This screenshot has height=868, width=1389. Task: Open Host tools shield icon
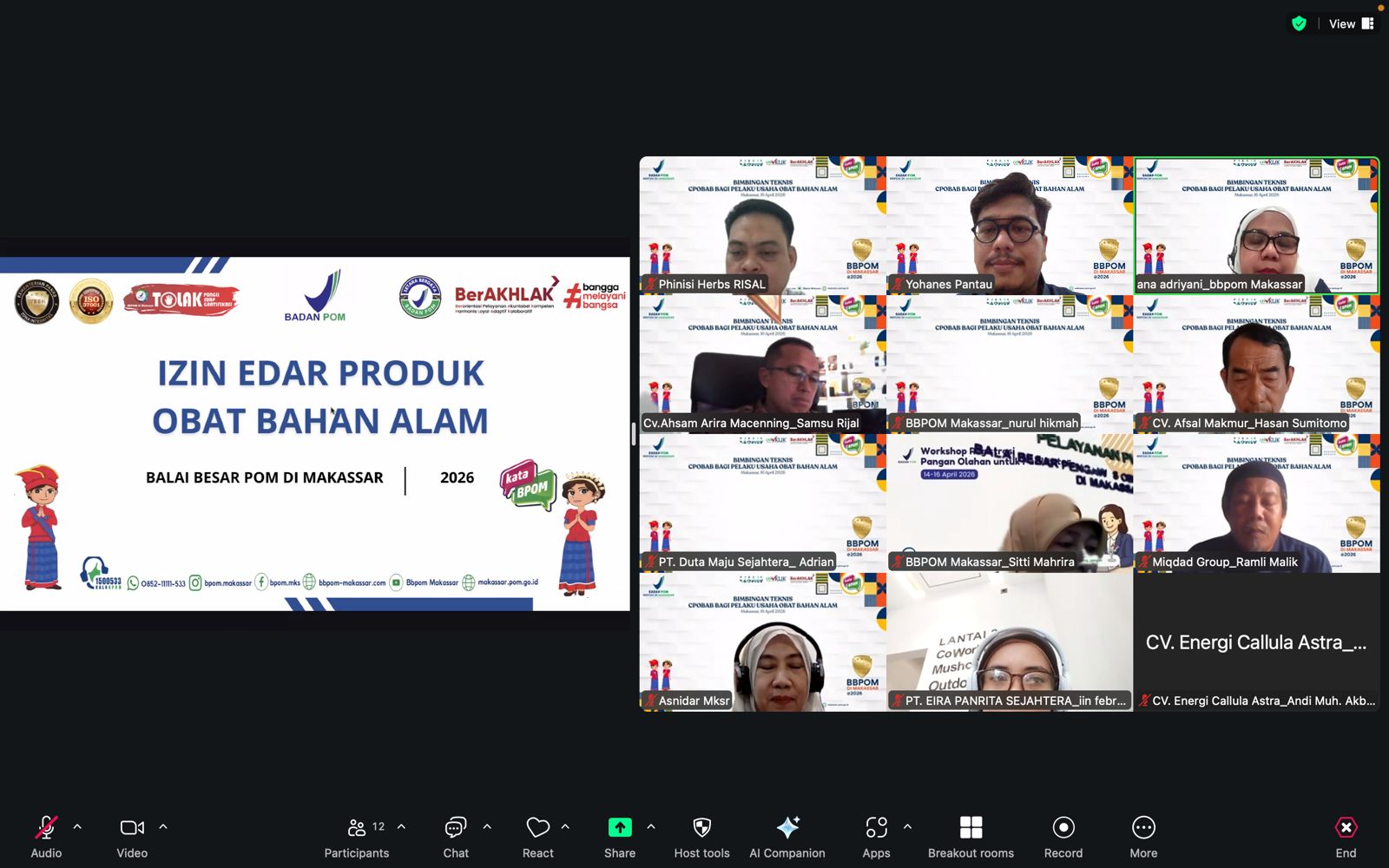pyautogui.click(x=701, y=828)
